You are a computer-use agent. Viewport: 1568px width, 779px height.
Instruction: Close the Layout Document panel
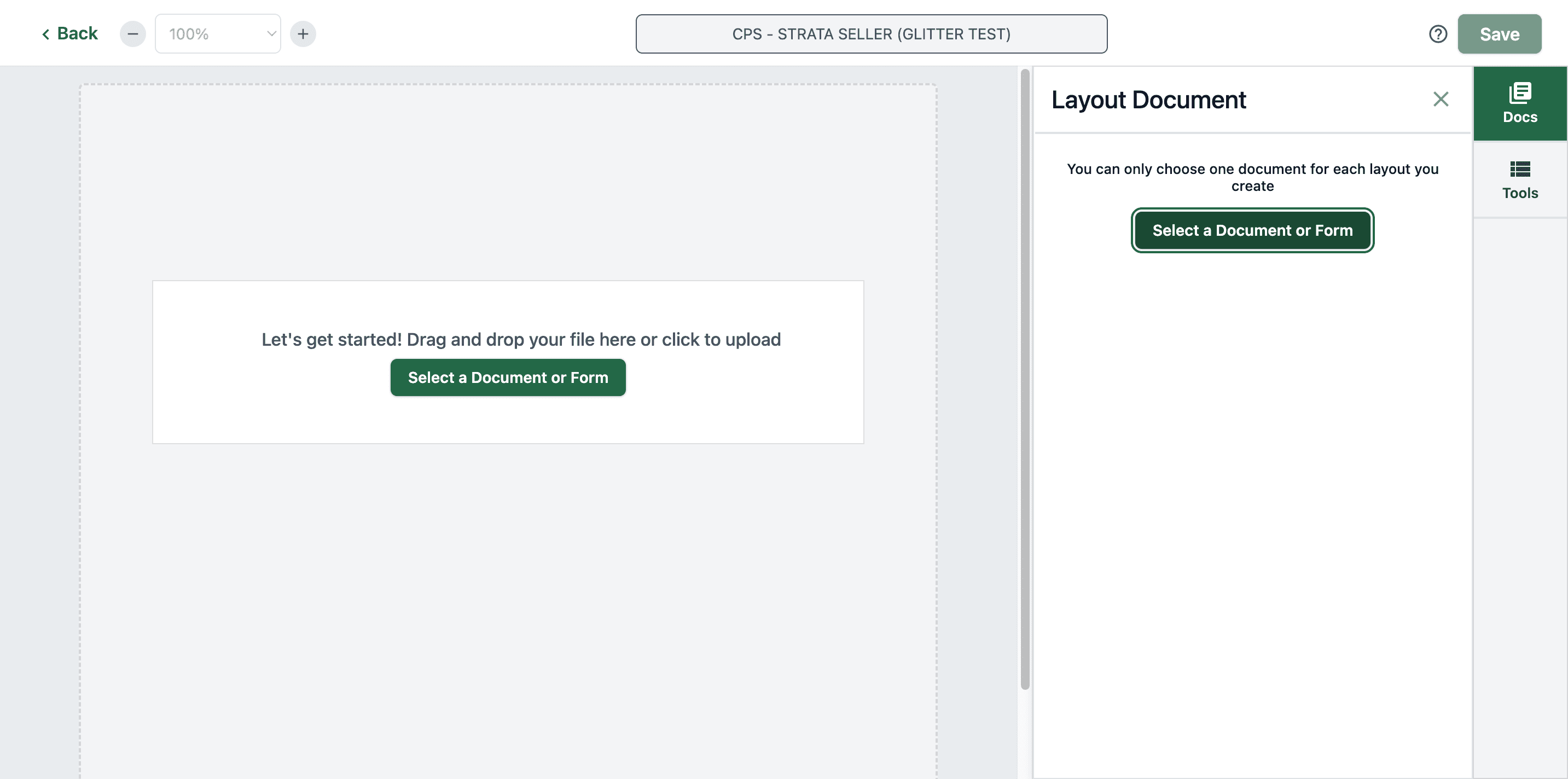point(1440,99)
